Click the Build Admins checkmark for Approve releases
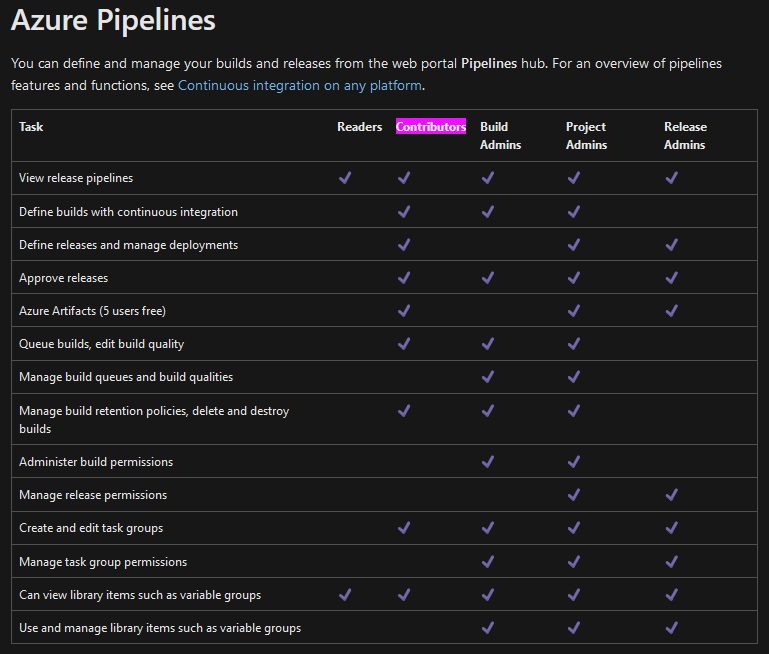The height and width of the screenshot is (654, 769). tap(488, 278)
